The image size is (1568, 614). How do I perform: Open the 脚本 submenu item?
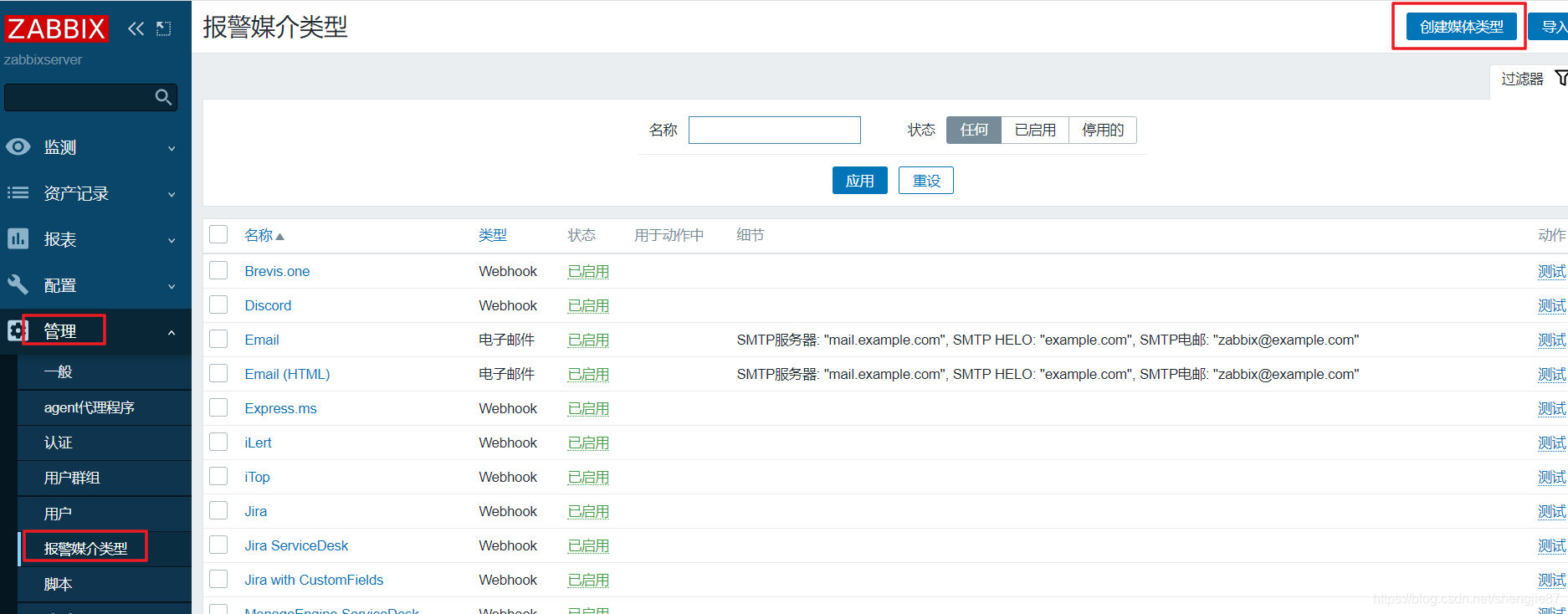coord(105,584)
